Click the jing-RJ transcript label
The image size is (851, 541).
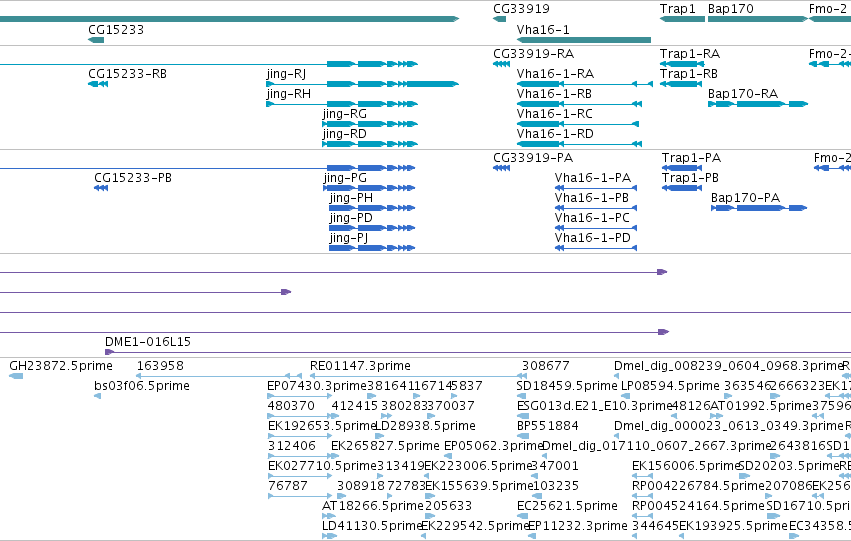tap(286, 74)
